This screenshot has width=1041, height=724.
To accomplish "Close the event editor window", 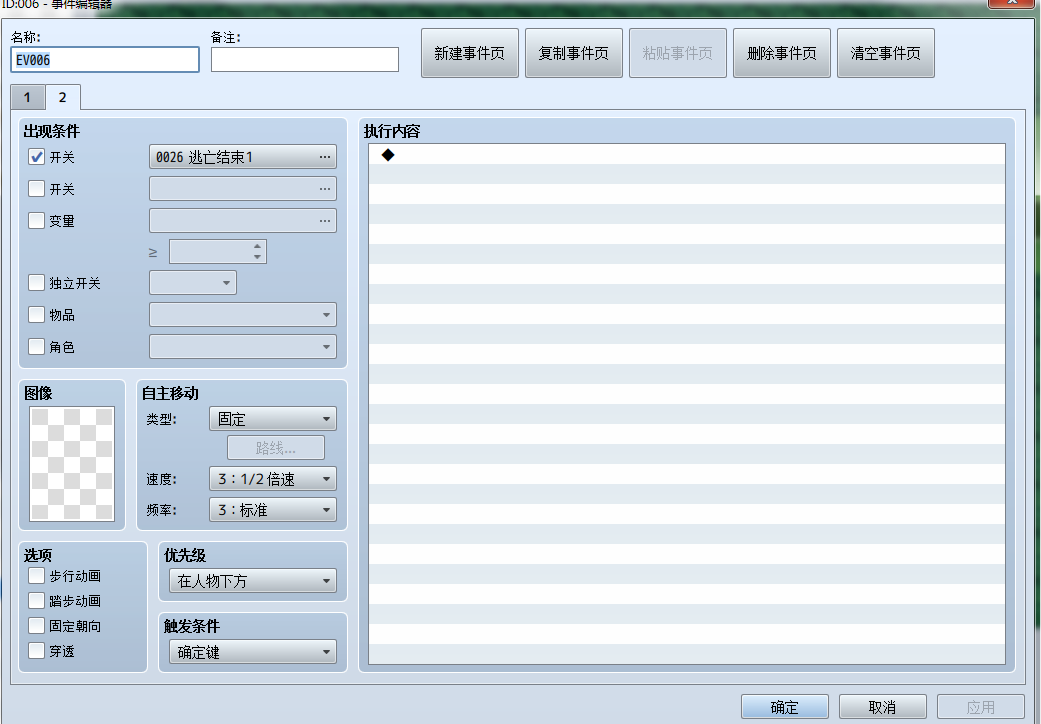I will 1012,3.
